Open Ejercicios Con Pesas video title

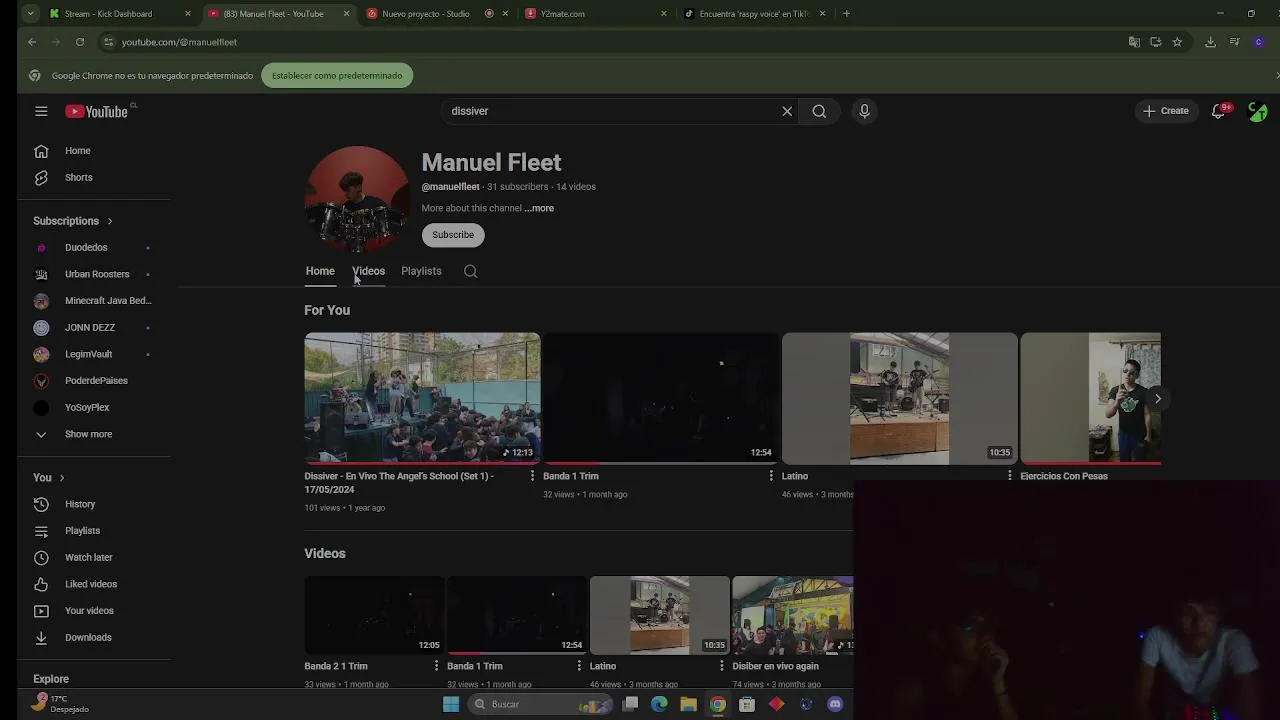[x=1064, y=476]
